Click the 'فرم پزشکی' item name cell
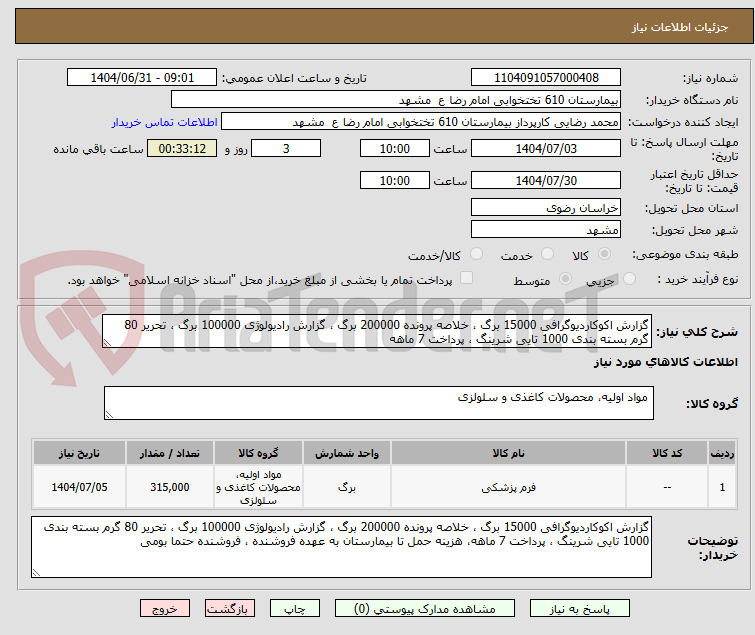 508,487
